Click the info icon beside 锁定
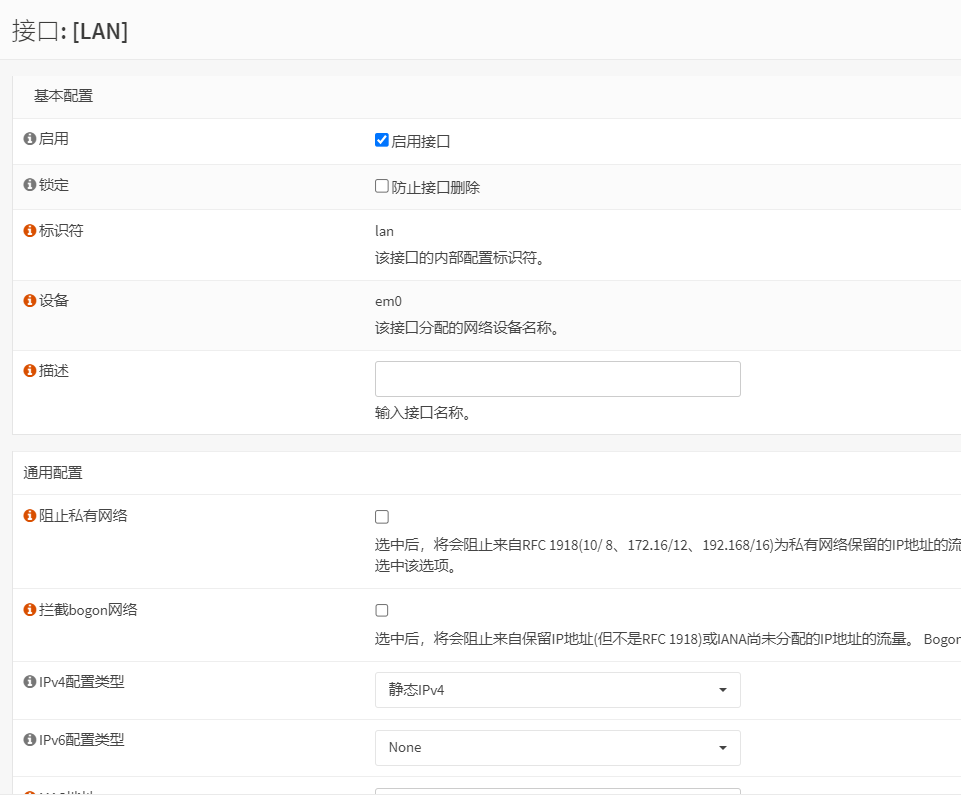961x795 pixels. click(x=30, y=185)
